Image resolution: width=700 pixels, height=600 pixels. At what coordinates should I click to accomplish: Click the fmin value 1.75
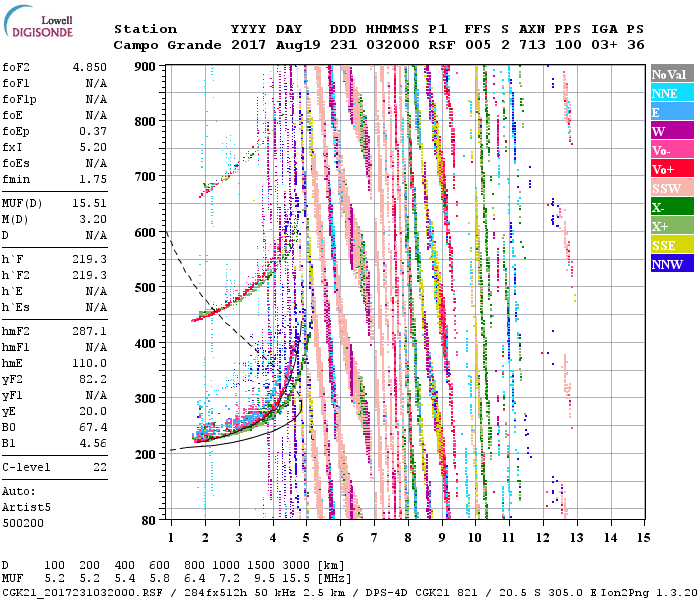tap(93, 179)
